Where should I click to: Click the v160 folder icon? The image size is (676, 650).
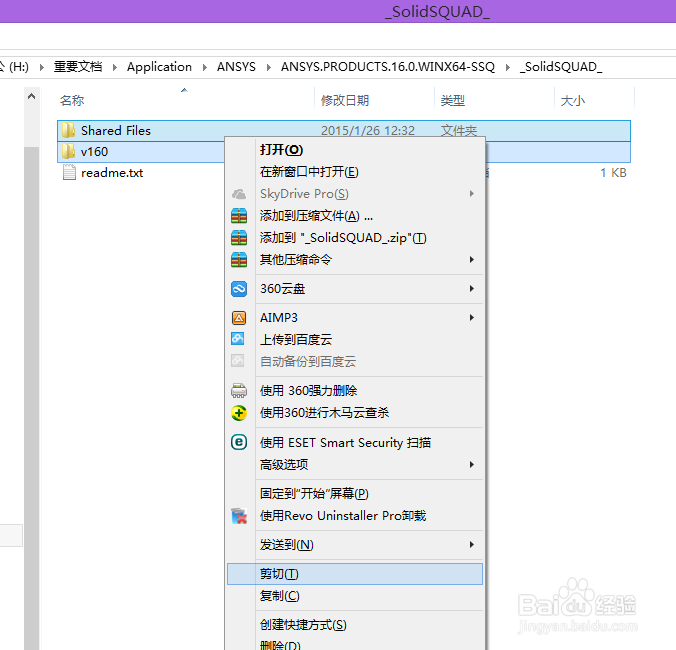(68, 151)
